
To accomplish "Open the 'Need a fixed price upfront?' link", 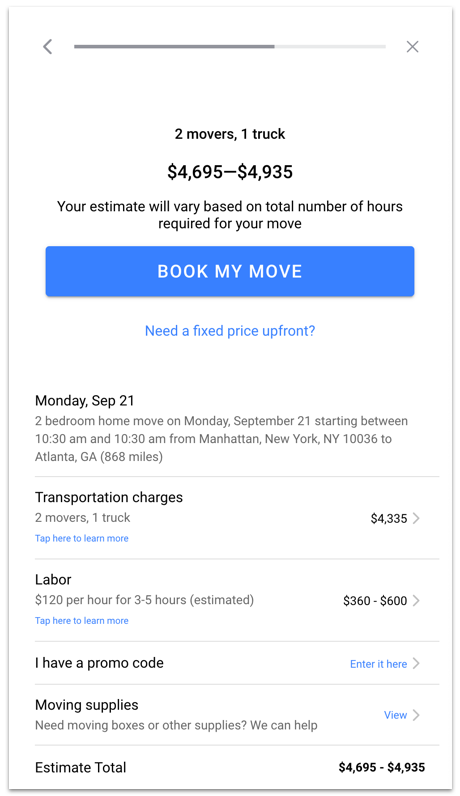I will [230, 331].
